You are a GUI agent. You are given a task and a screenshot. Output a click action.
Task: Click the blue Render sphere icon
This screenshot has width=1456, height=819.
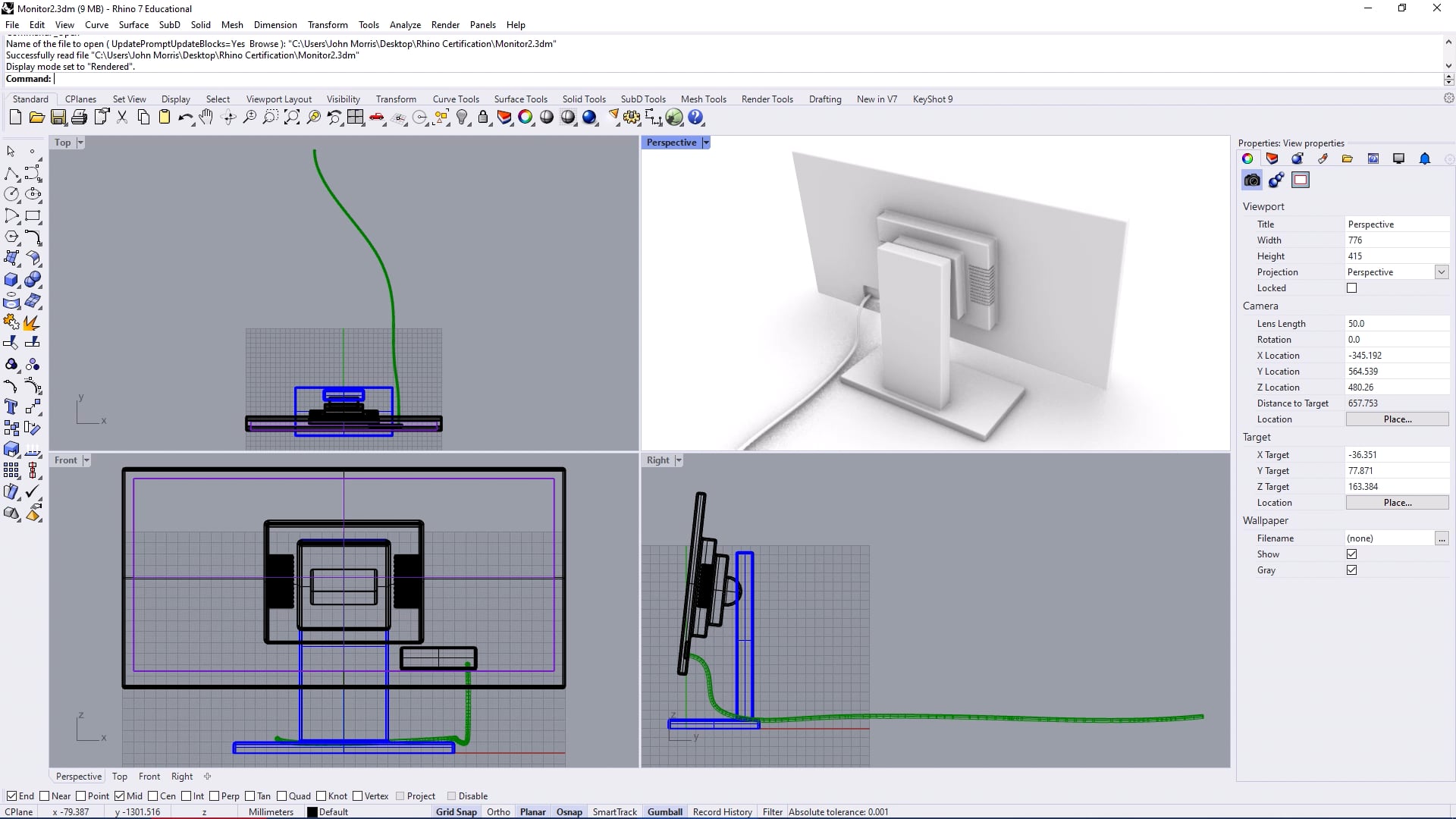pos(589,118)
